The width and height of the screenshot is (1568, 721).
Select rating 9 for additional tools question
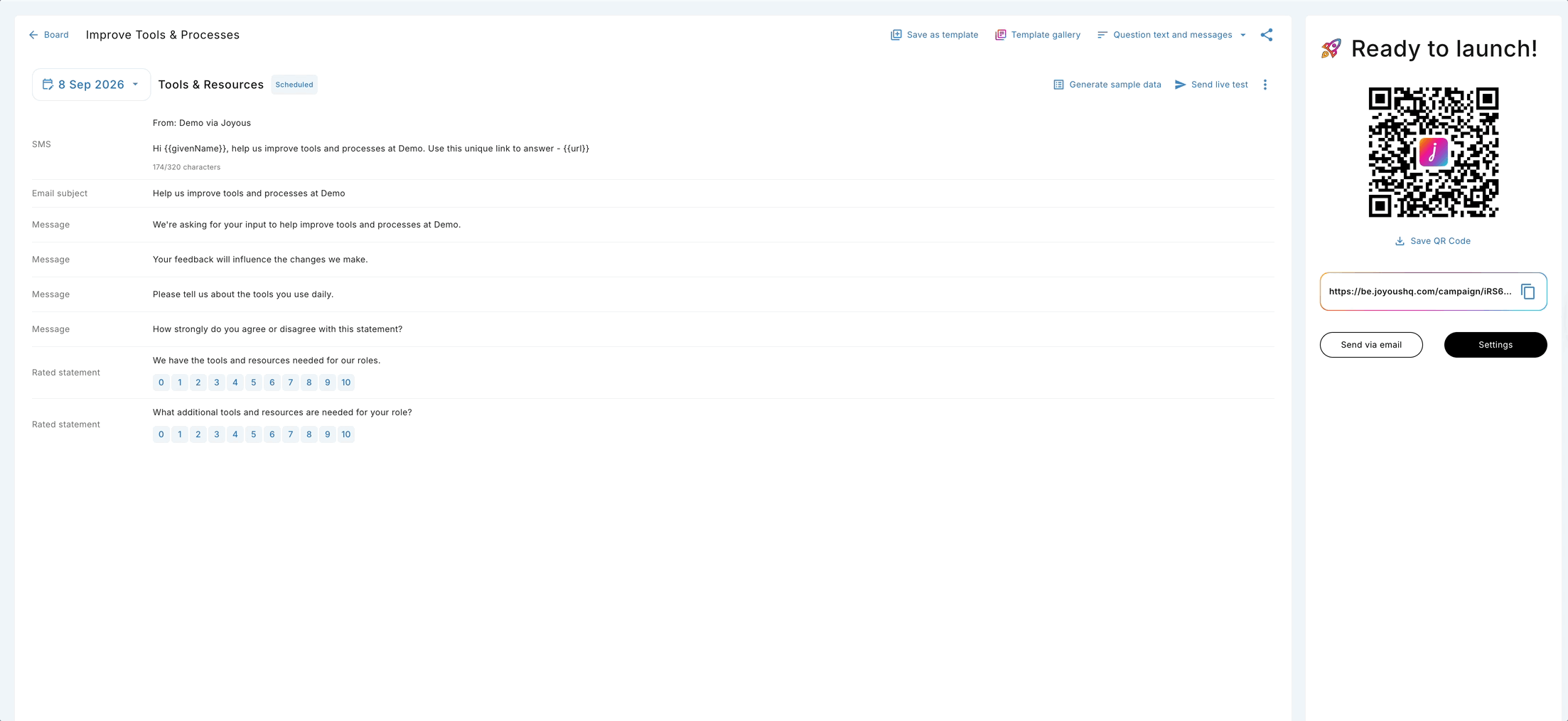tap(328, 434)
